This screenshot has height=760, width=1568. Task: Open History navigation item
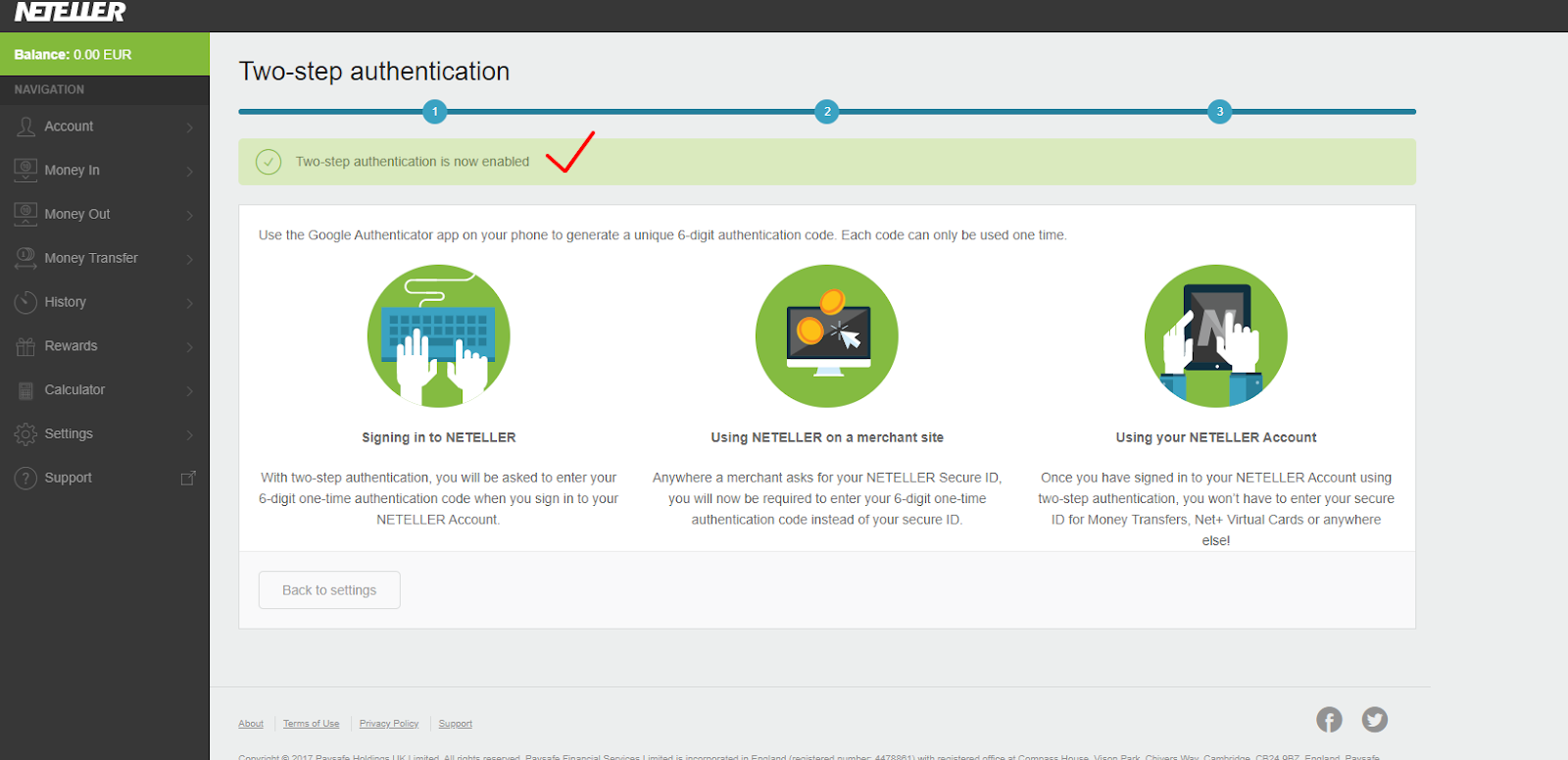click(x=105, y=302)
